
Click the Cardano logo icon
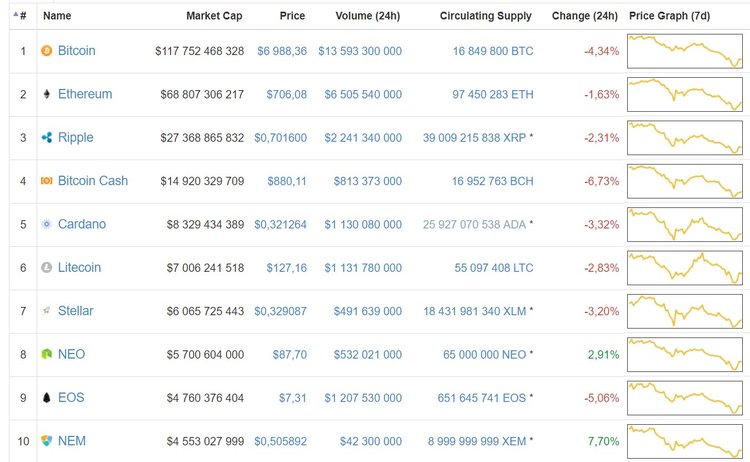(x=46, y=224)
